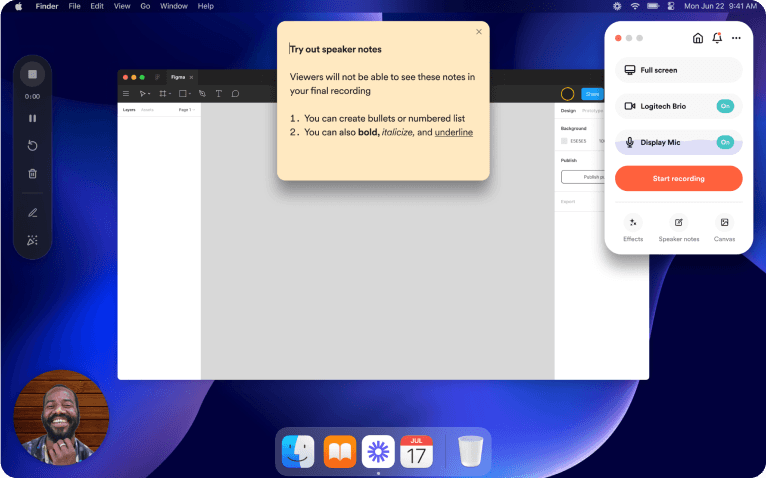Open the Display Mic microphone selector

click(x=679, y=142)
